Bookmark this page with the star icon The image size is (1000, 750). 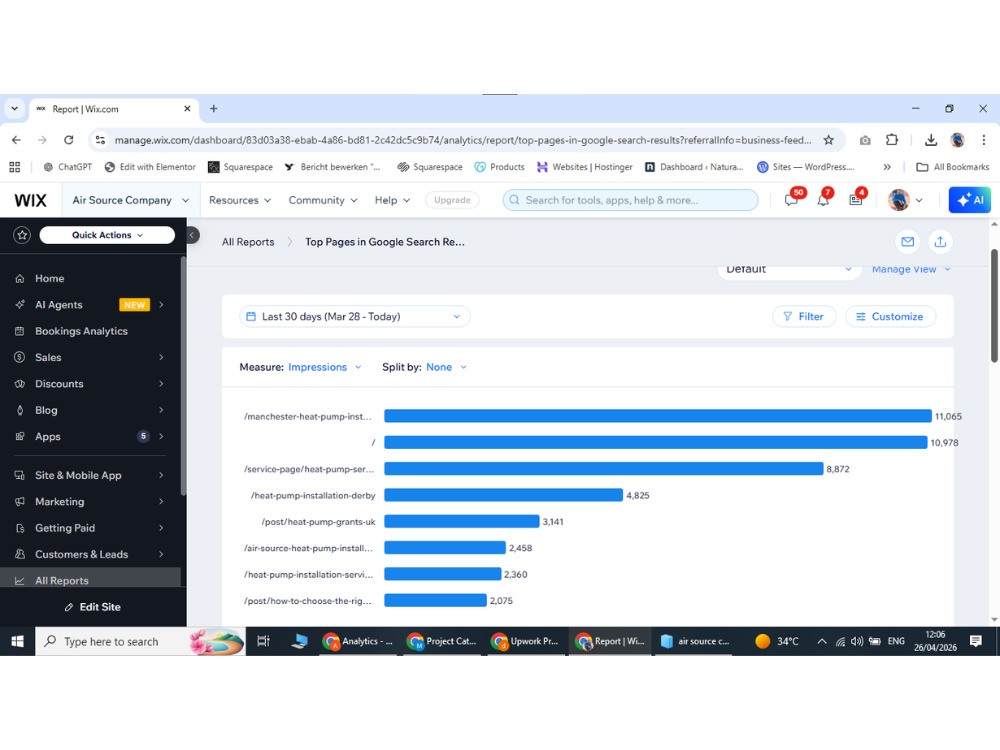tap(828, 140)
